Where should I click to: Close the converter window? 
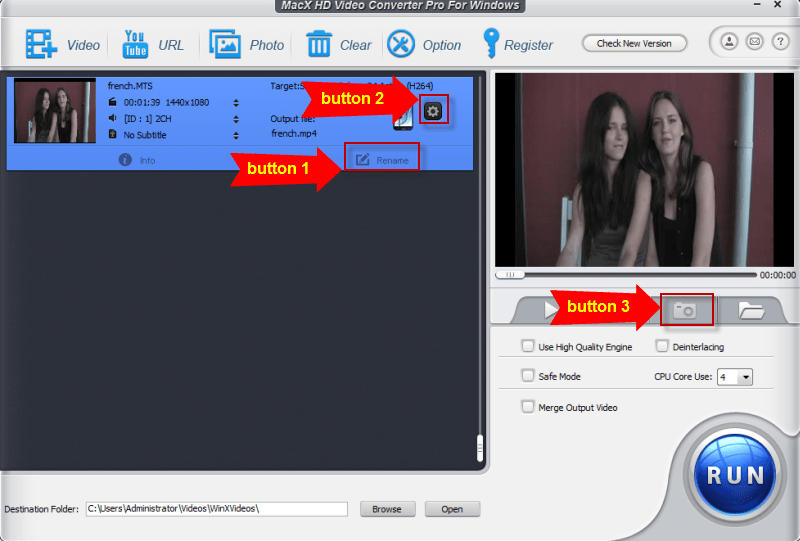click(778, 5)
